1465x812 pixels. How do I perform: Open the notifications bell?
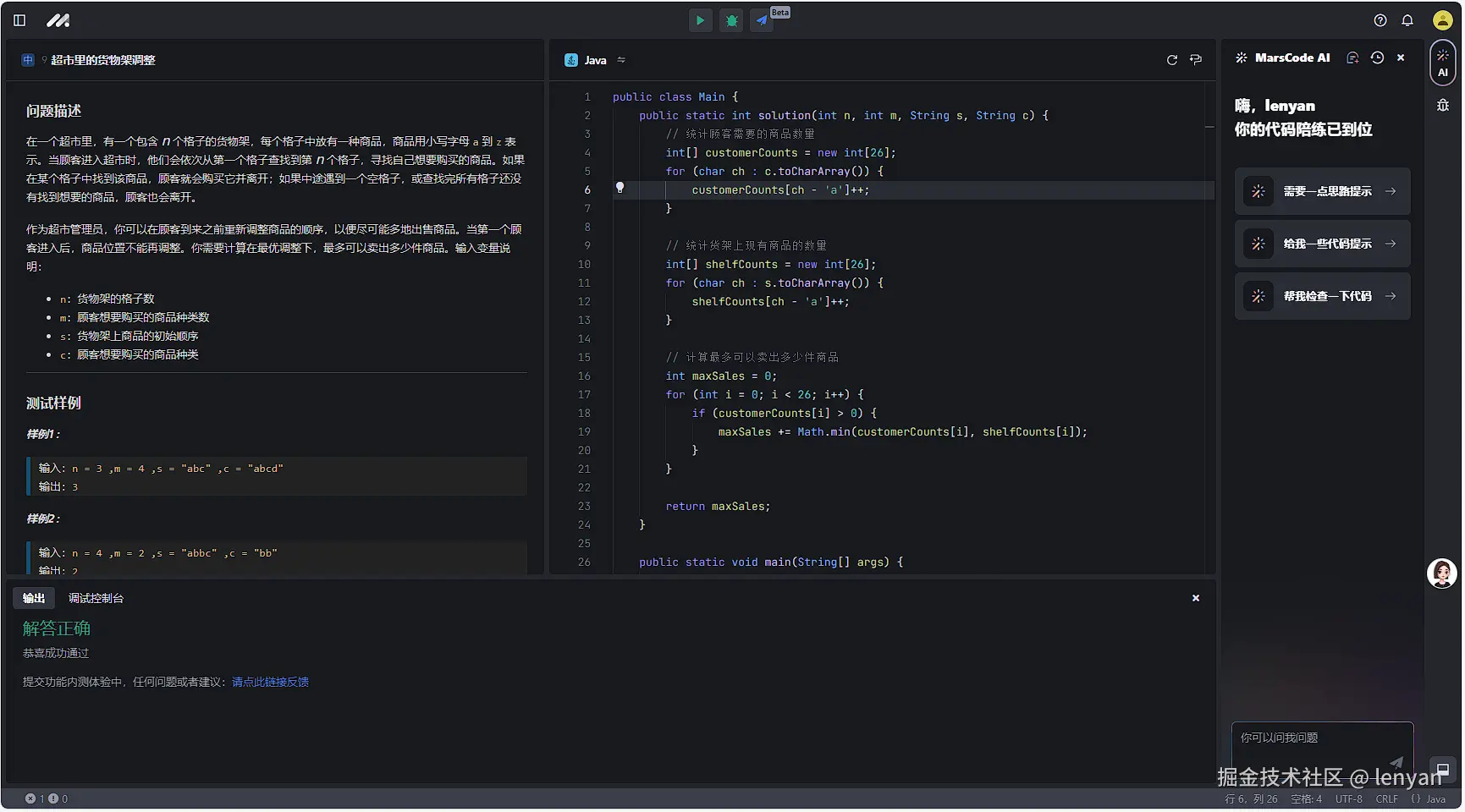(x=1407, y=20)
